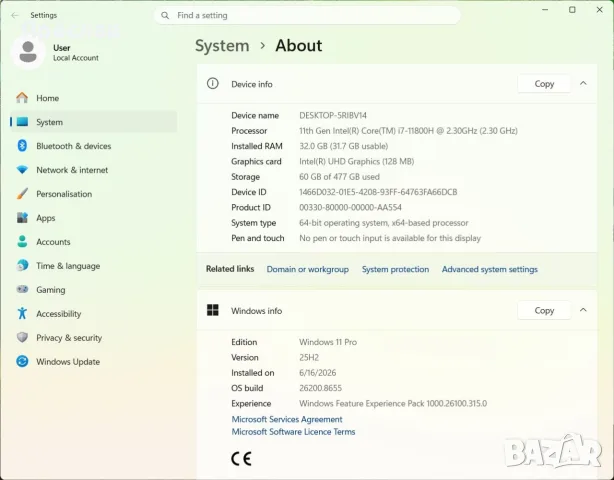Click the Device ID value text
This screenshot has height=480, width=614.
pos(378,192)
